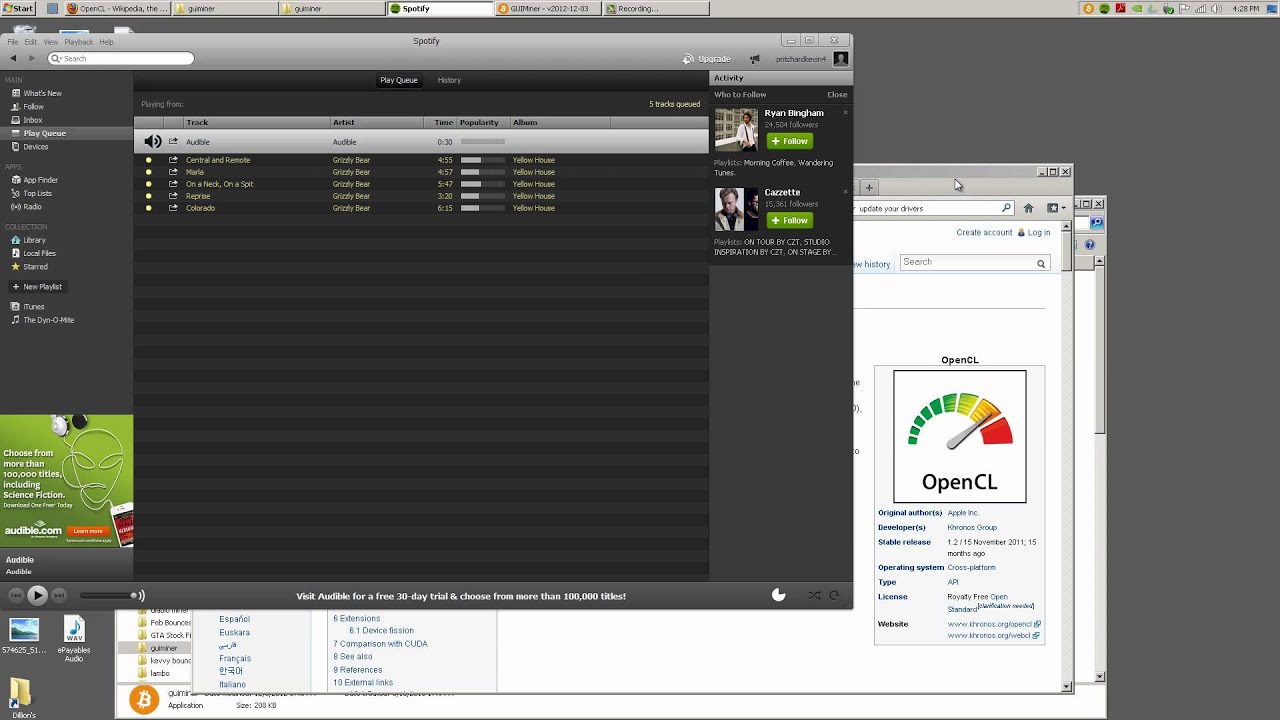Click share icon on the Audible track row

click(x=173, y=142)
